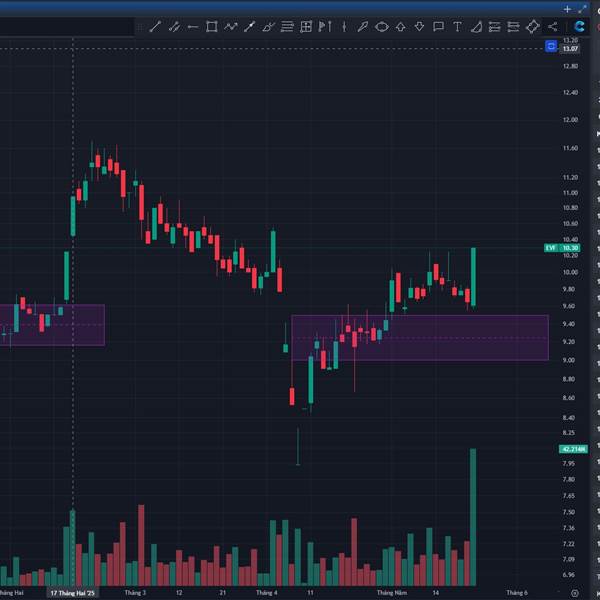Select the callout comment tool

438,27
